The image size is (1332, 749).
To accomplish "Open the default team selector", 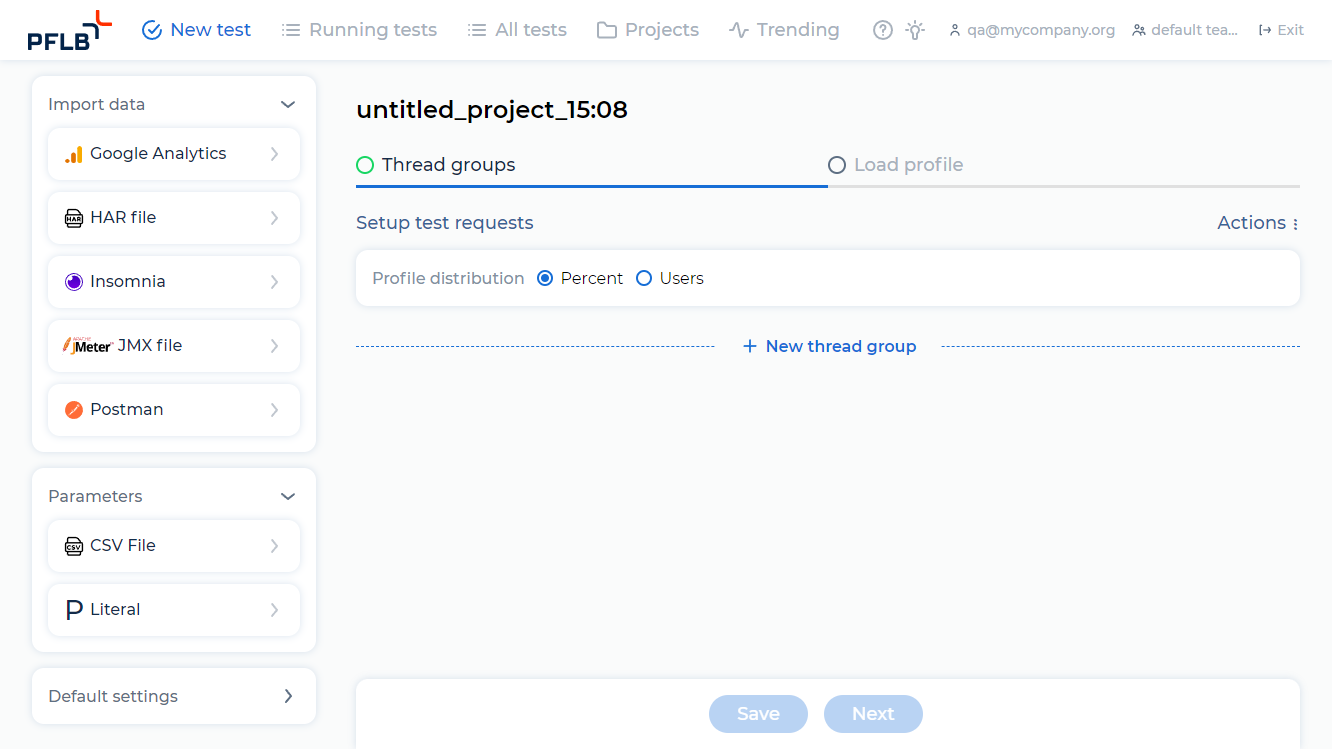I will click(1185, 30).
